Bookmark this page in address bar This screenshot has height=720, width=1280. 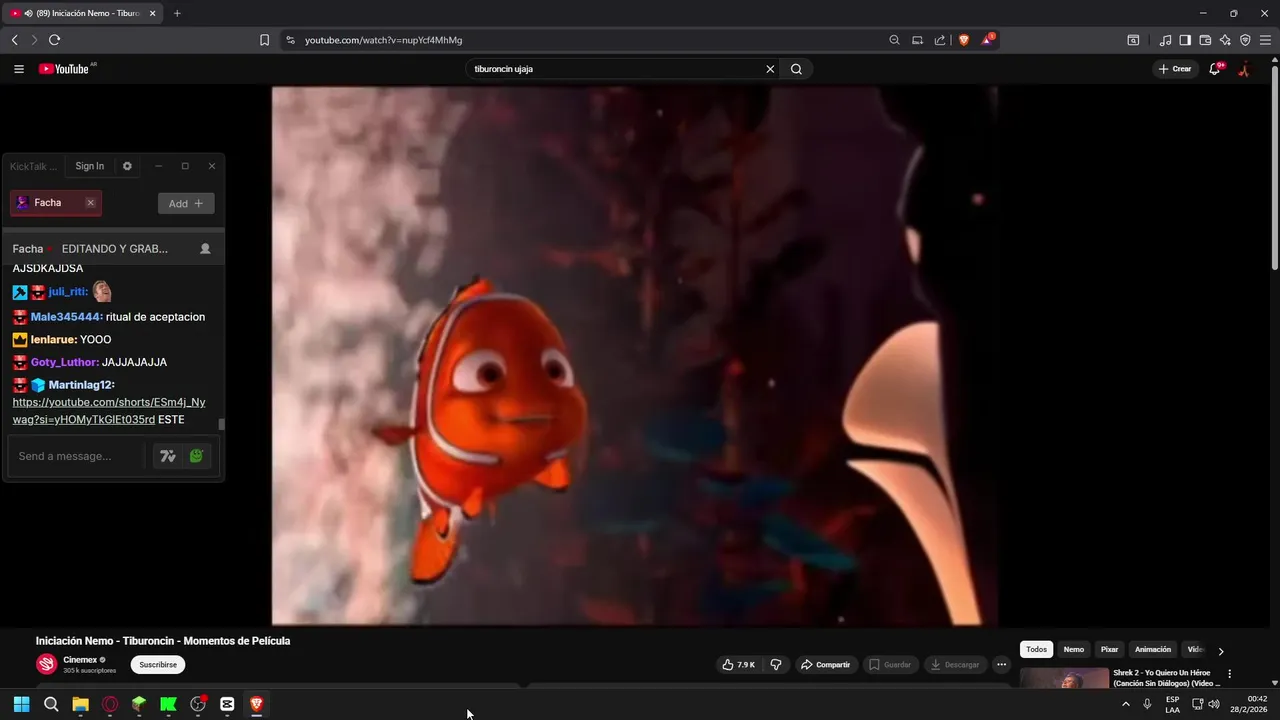[264, 40]
